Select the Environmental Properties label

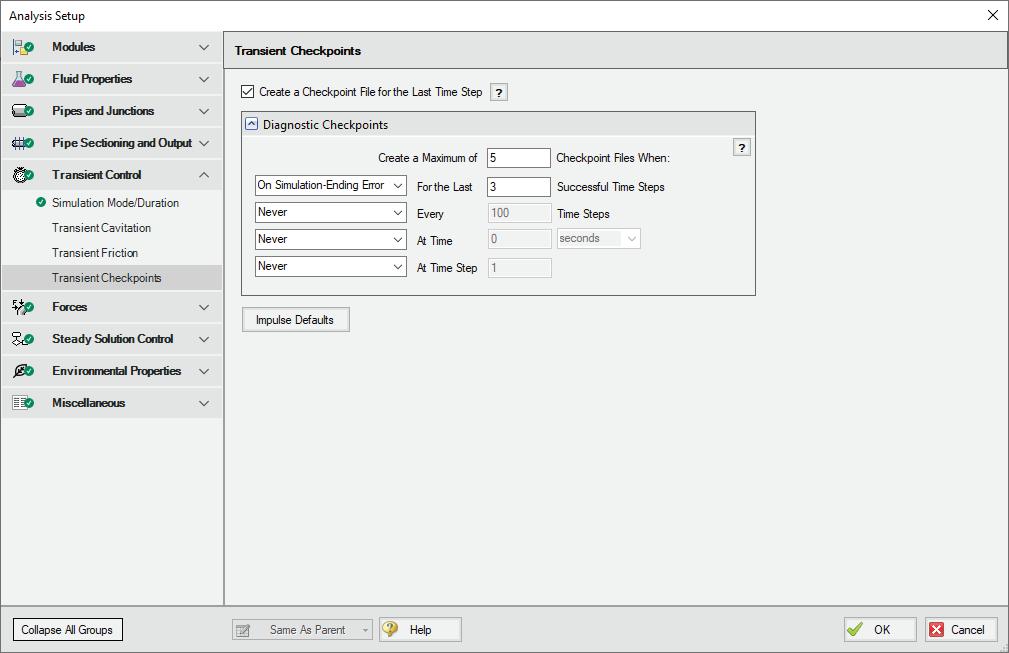pos(116,371)
